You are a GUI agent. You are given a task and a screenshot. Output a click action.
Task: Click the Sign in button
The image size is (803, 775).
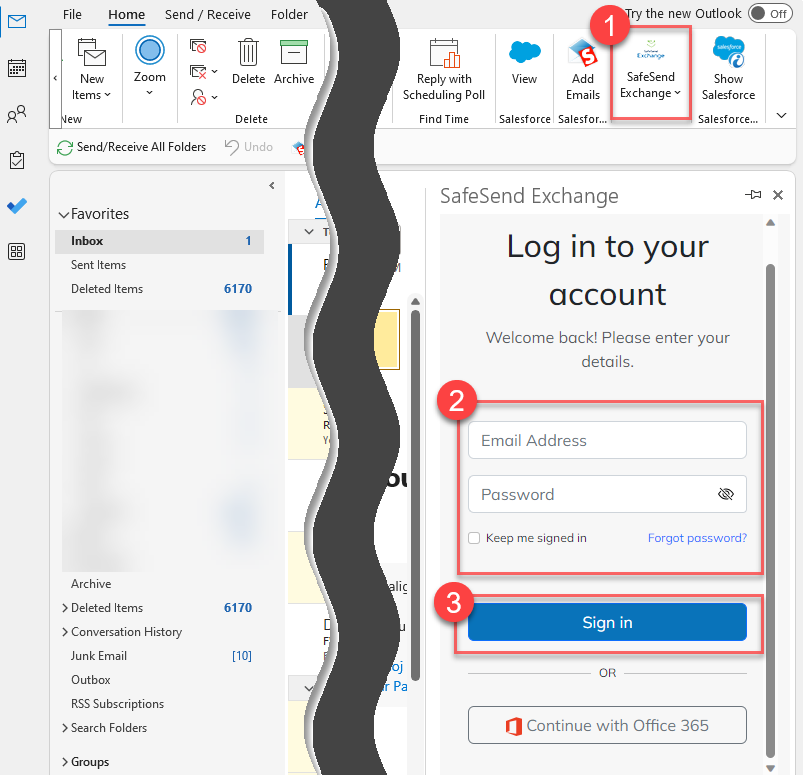pyautogui.click(x=606, y=621)
